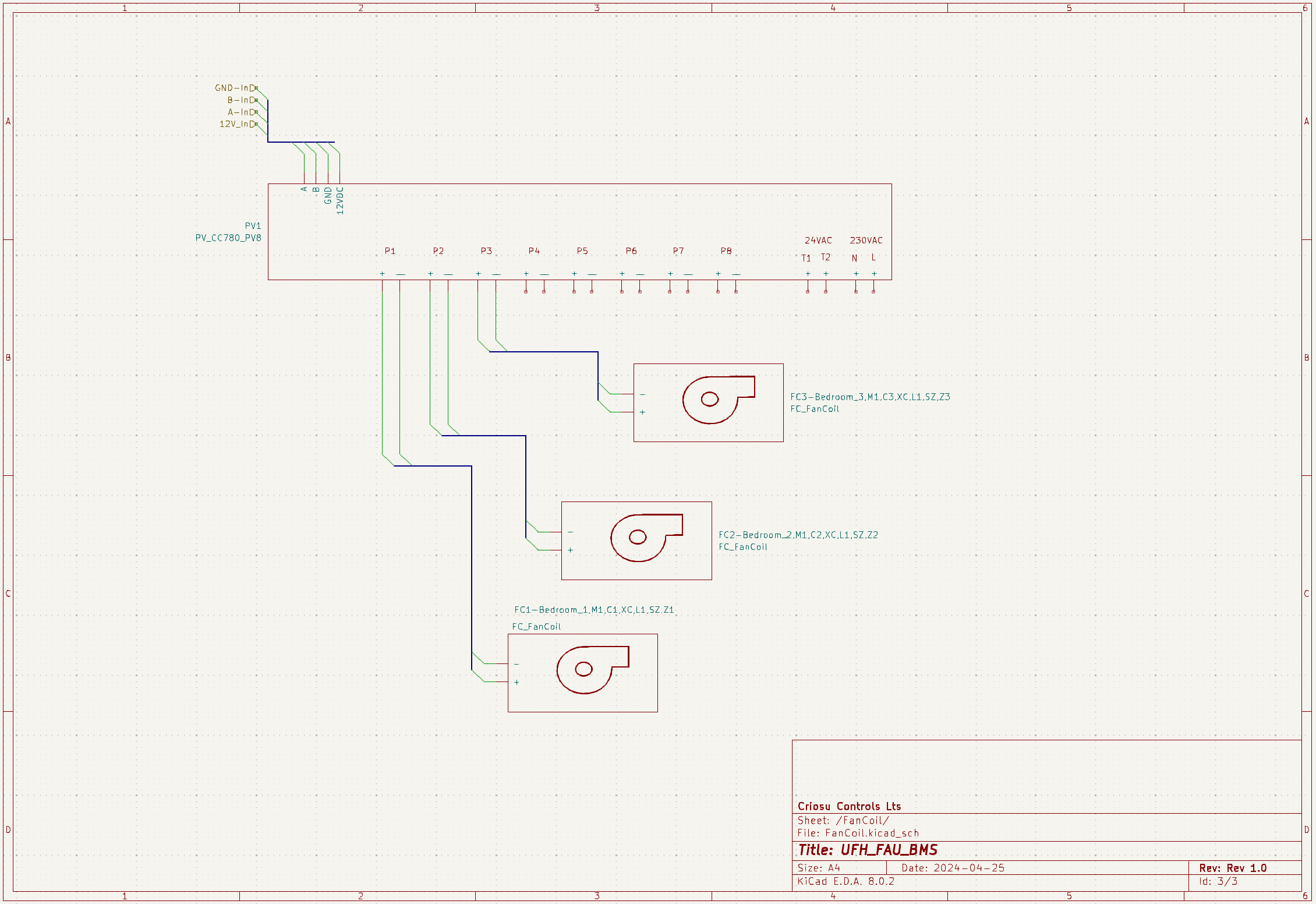The width and height of the screenshot is (1316, 904).
Task: Select the 12V_In hierarchical label
Action: tap(238, 124)
